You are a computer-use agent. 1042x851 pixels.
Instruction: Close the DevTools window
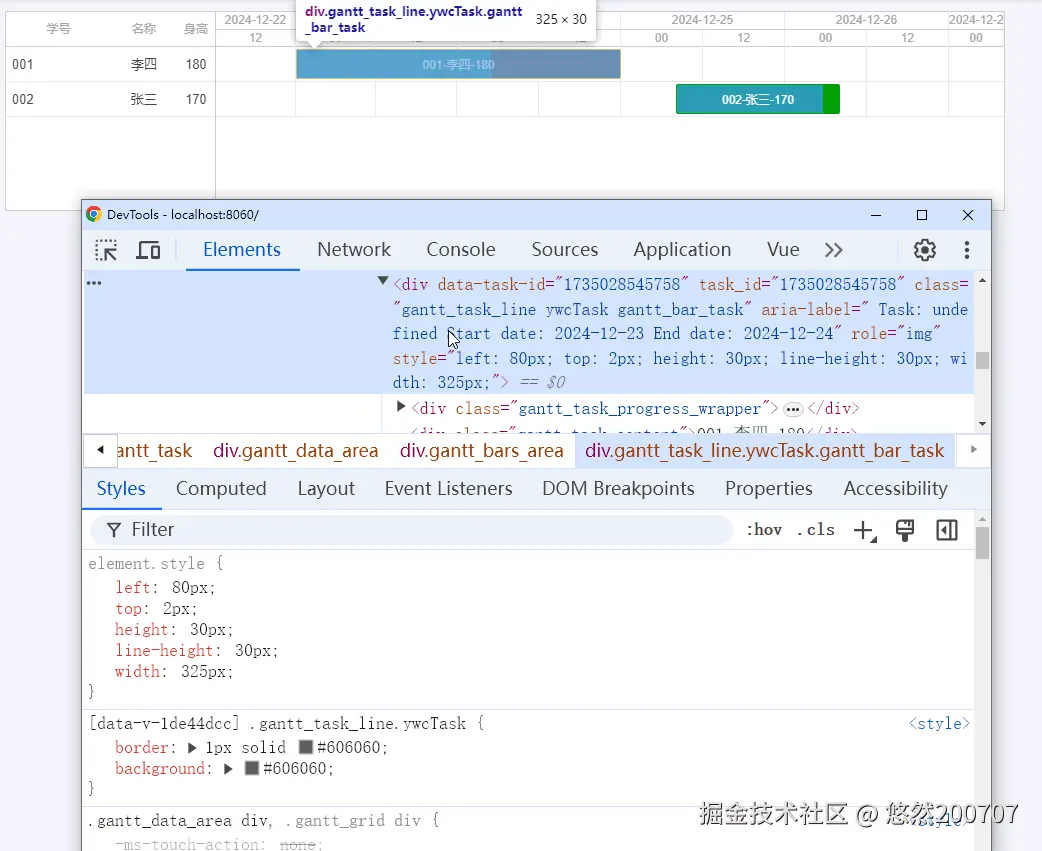968,215
